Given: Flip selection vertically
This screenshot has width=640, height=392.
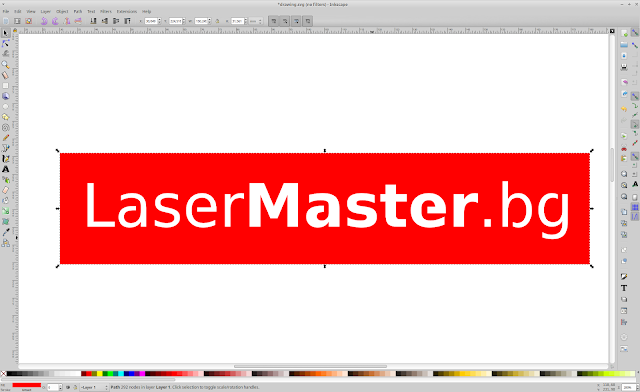Looking at the screenshot, I should point(78,21).
